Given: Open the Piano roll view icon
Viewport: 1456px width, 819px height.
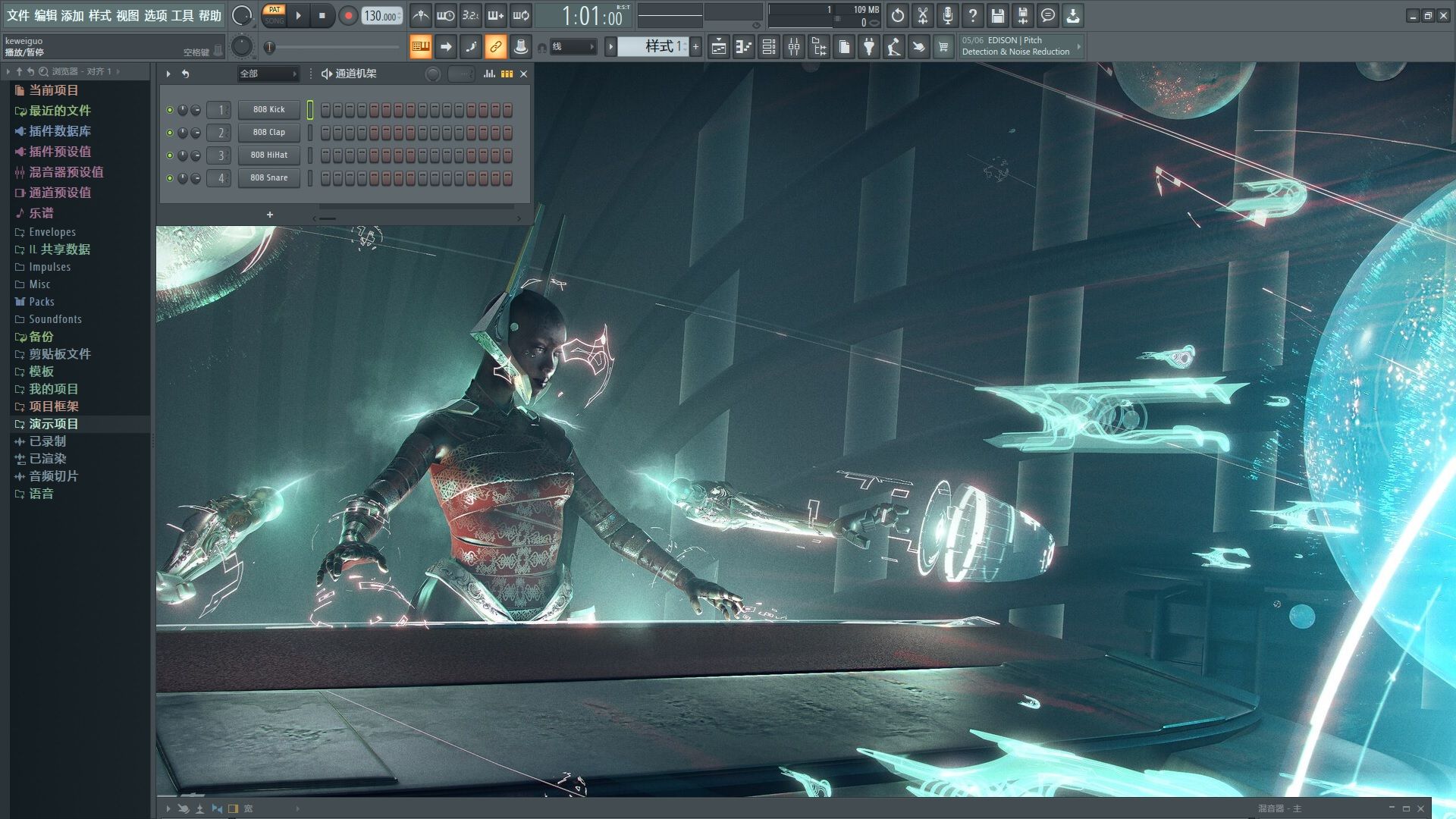Looking at the screenshot, I should tap(743, 47).
